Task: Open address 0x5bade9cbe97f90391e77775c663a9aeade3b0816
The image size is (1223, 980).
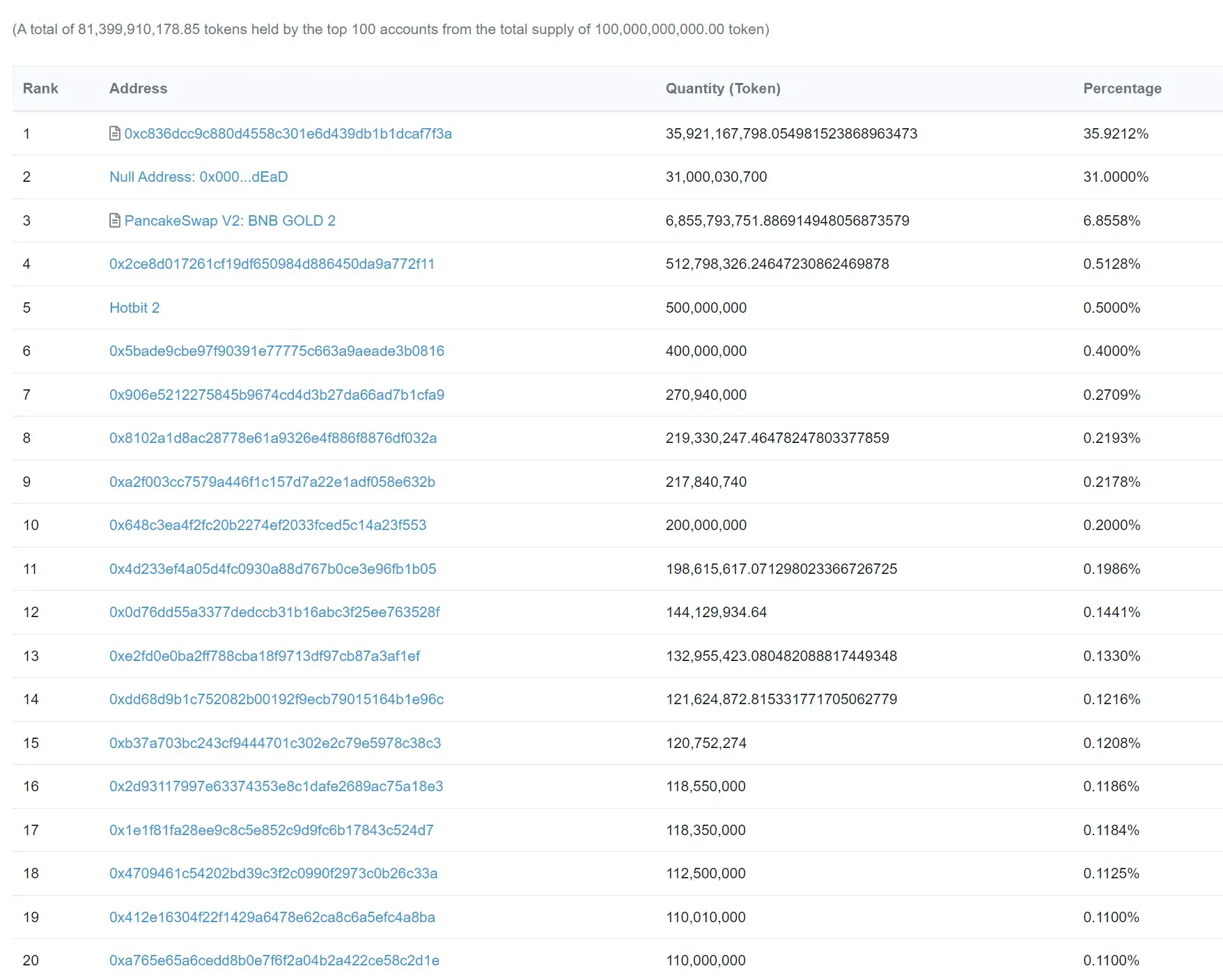Action: (276, 351)
